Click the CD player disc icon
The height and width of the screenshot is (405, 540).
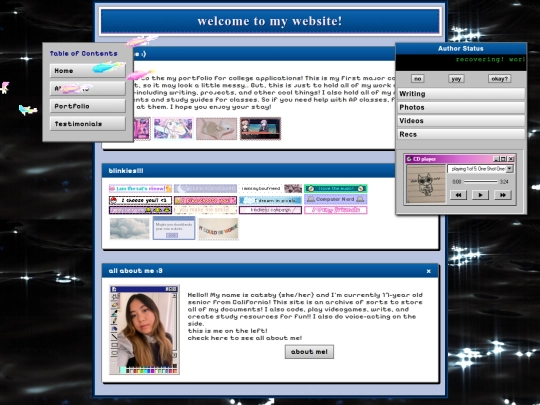click(x=409, y=159)
